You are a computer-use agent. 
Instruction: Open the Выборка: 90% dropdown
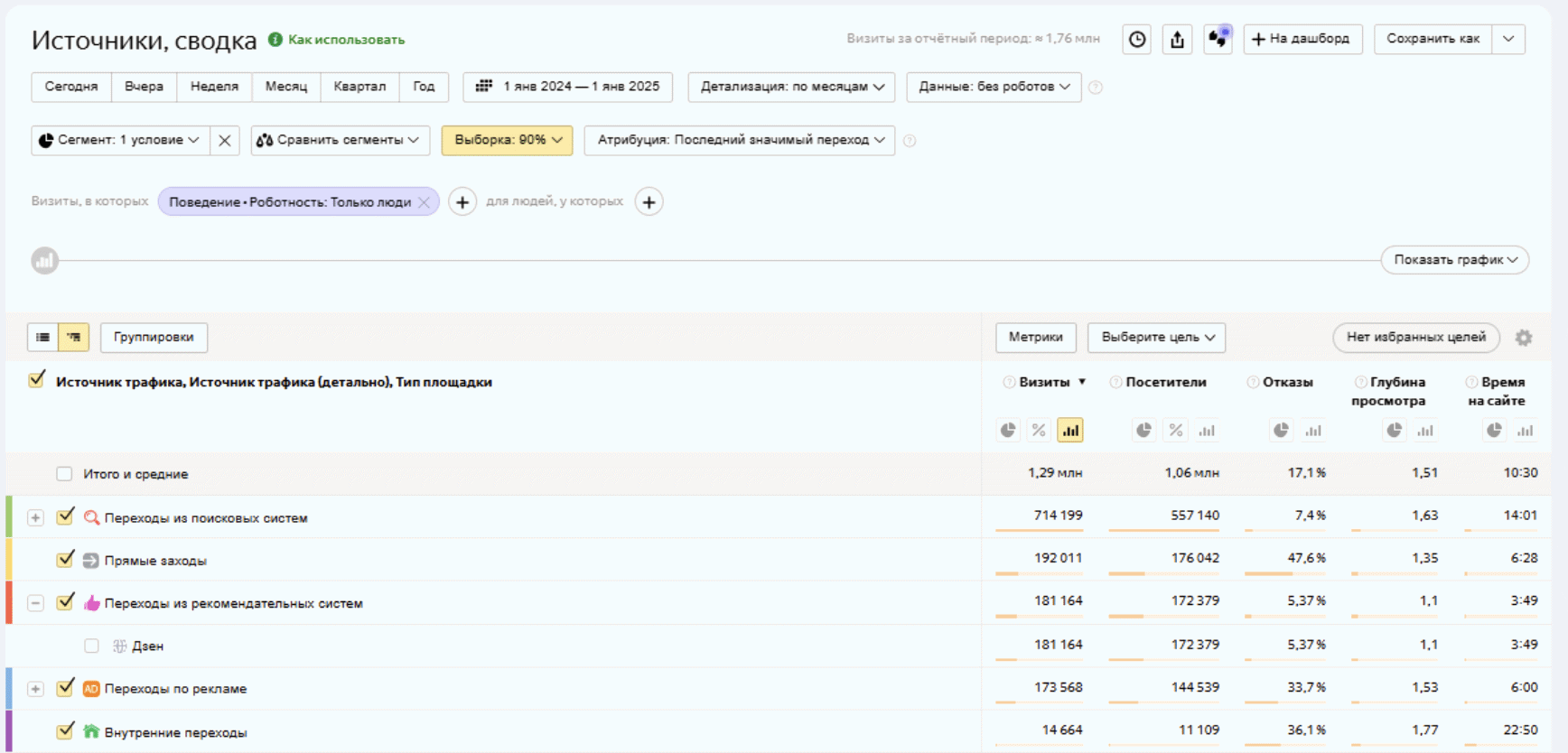507,140
